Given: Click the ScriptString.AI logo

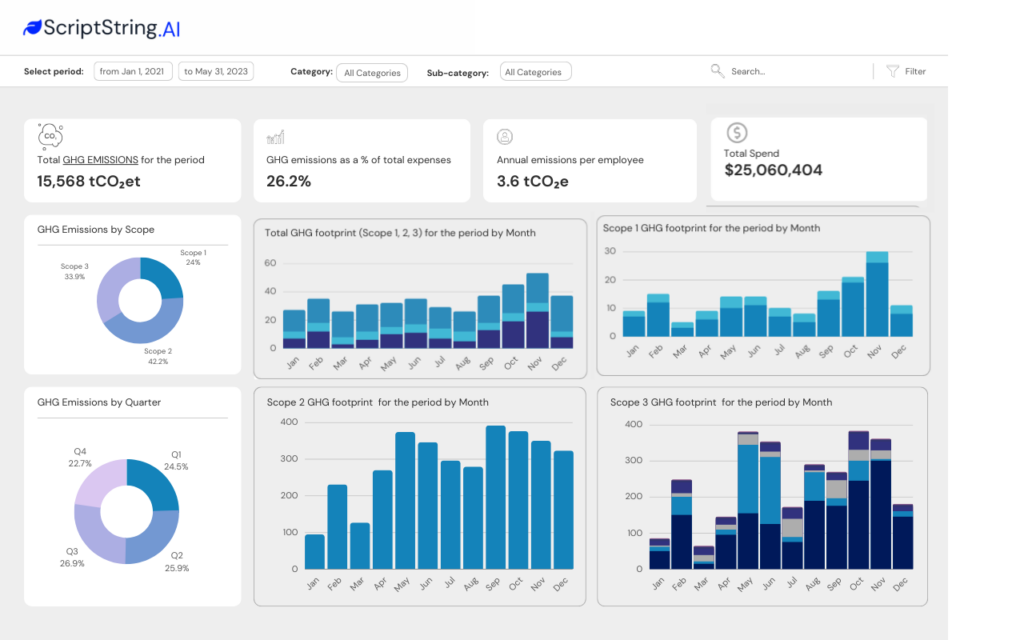Looking at the screenshot, I should click(102, 28).
